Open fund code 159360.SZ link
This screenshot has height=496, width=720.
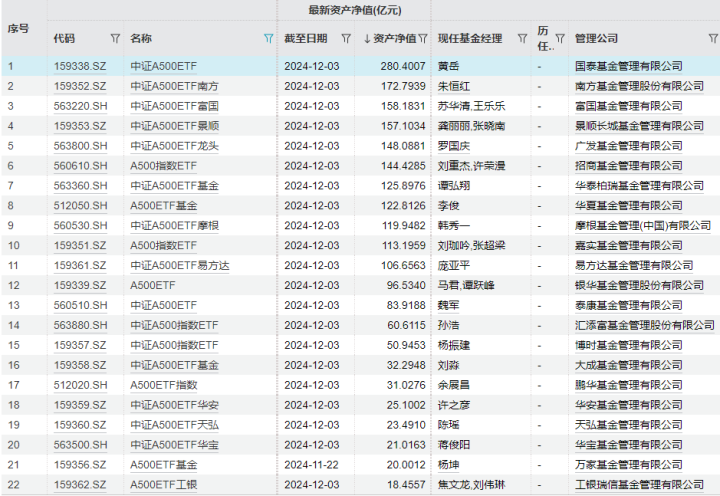[x=80, y=425]
